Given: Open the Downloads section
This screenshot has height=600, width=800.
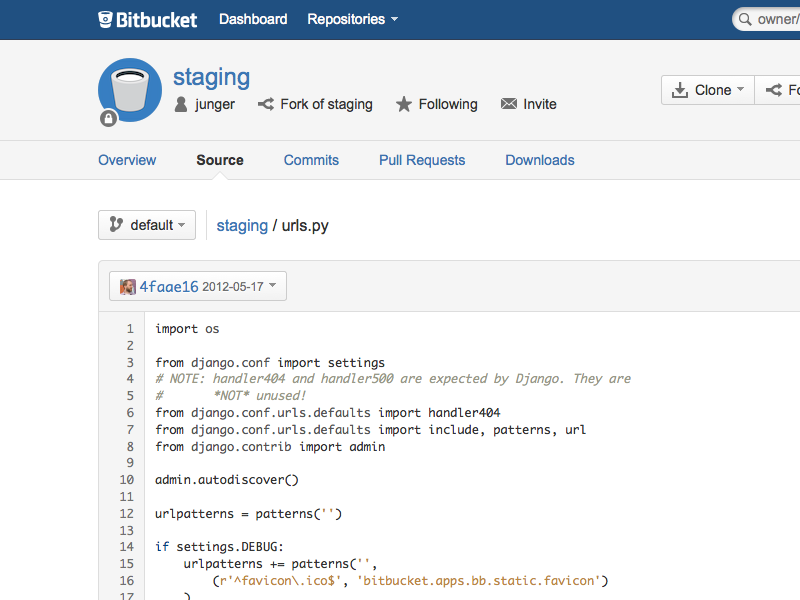Looking at the screenshot, I should tap(539, 160).
